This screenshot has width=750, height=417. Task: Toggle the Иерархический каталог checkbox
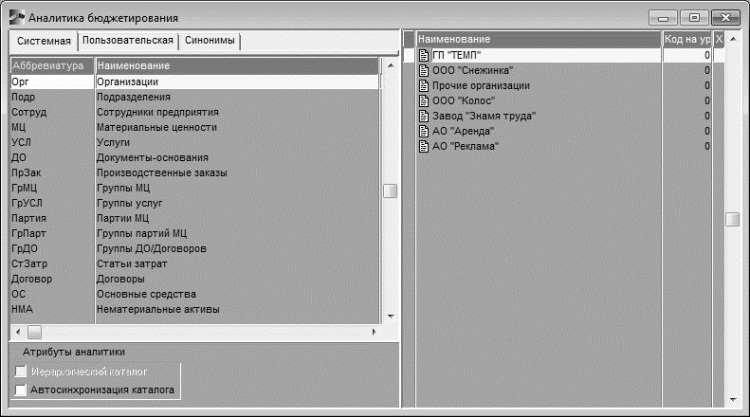point(21,372)
